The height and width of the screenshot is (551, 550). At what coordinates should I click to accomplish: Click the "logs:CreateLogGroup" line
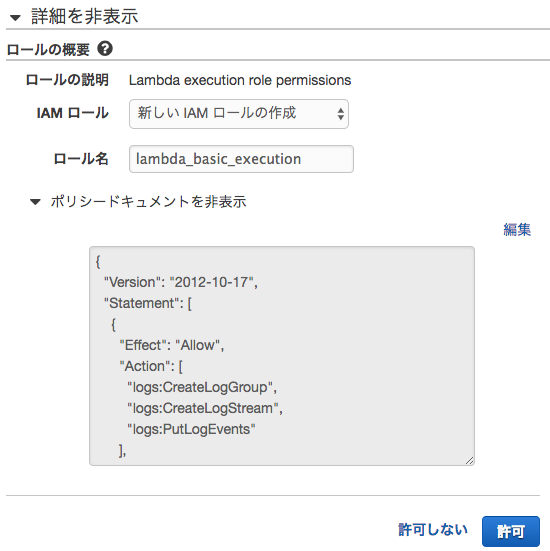202,388
